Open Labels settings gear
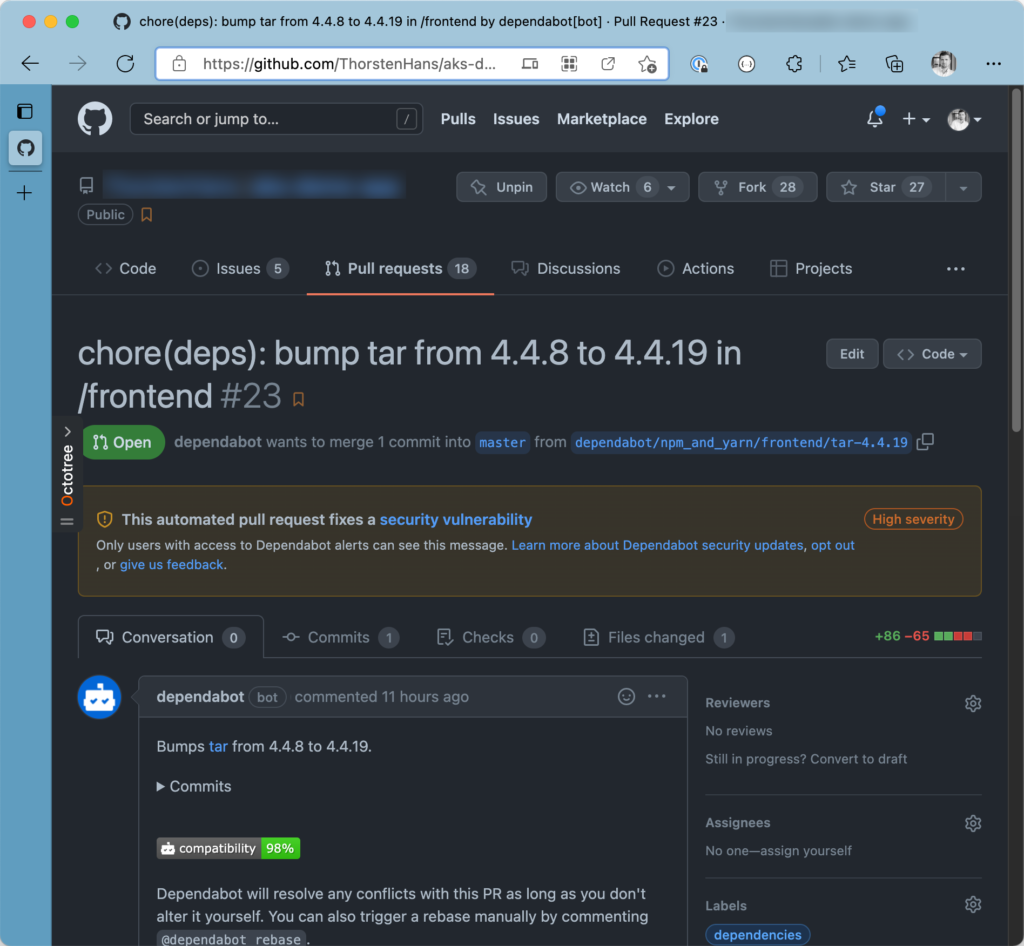The width and height of the screenshot is (1024, 946). pyautogui.click(x=972, y=905)
